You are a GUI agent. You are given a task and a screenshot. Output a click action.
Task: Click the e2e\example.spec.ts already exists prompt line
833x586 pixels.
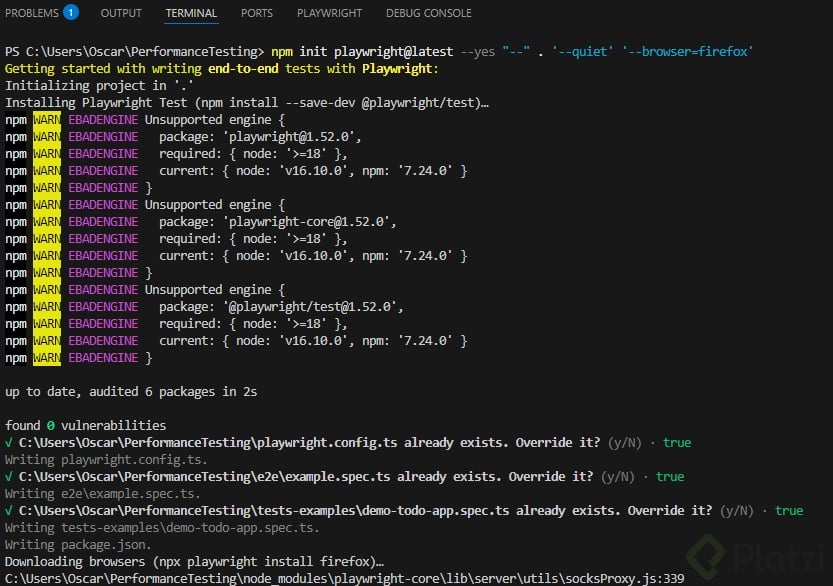click(x=344, y=477)
